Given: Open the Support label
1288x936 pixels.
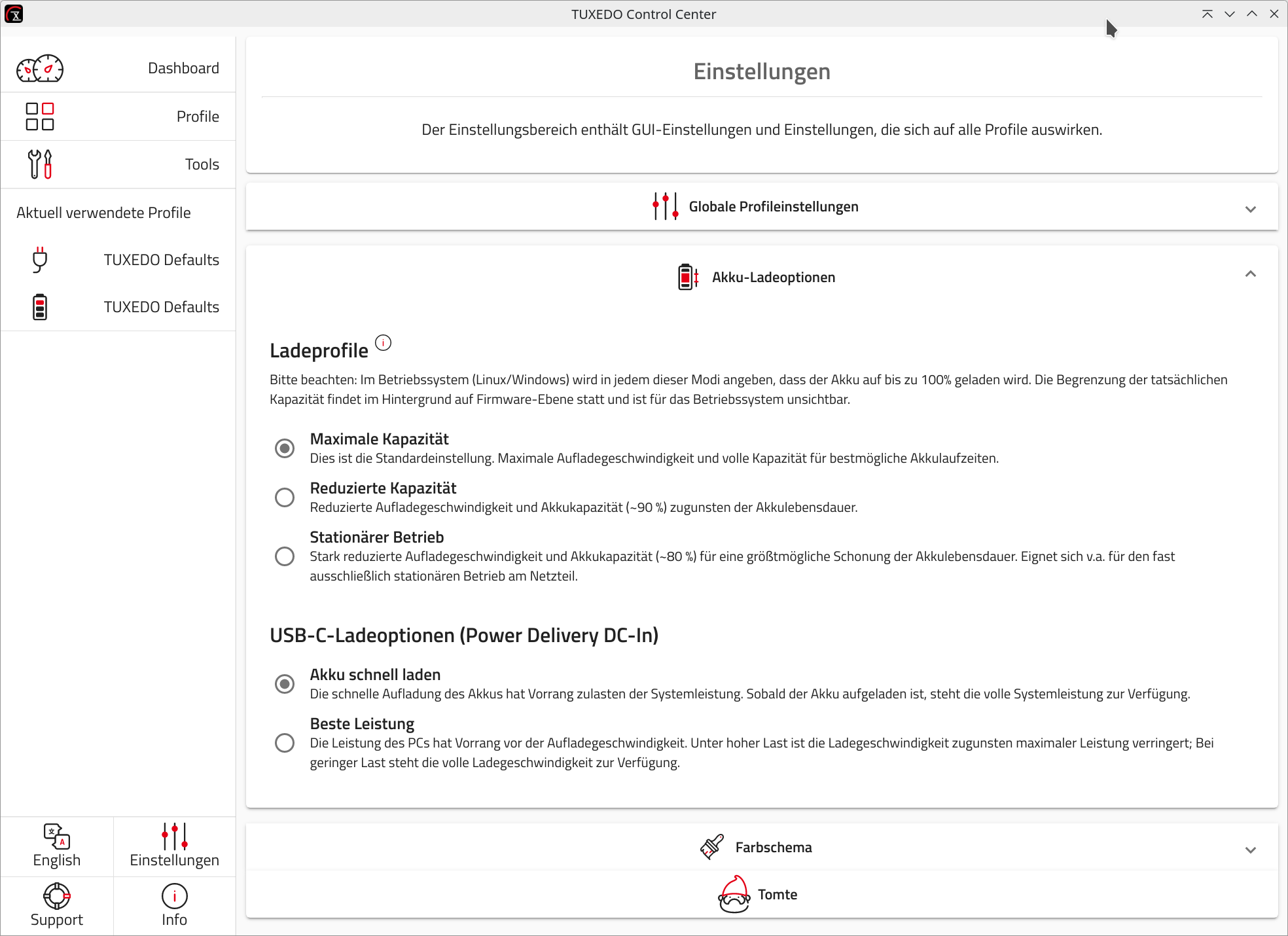Looking at the screenshot, I should (x=57, y=920).
